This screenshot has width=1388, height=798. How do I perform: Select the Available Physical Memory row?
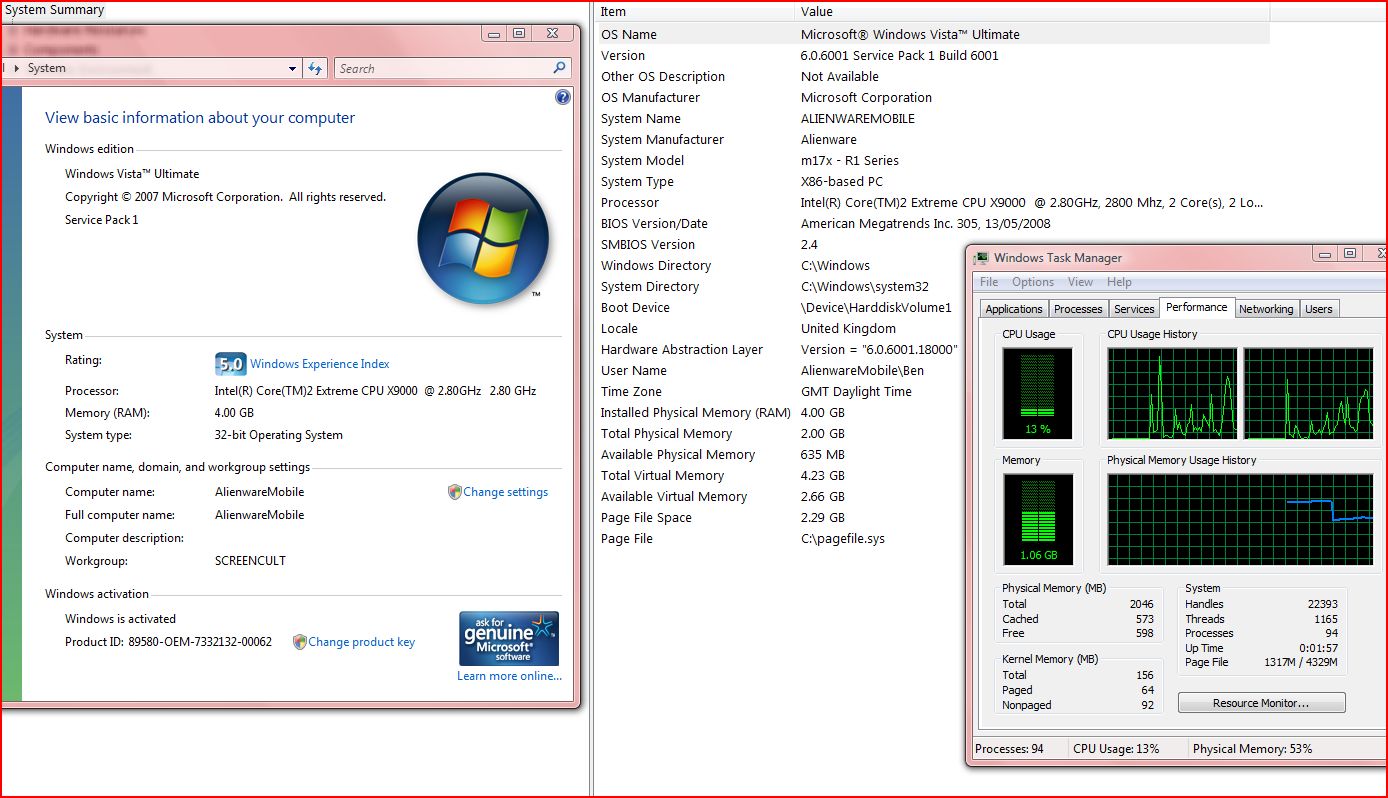pos(780,454)
